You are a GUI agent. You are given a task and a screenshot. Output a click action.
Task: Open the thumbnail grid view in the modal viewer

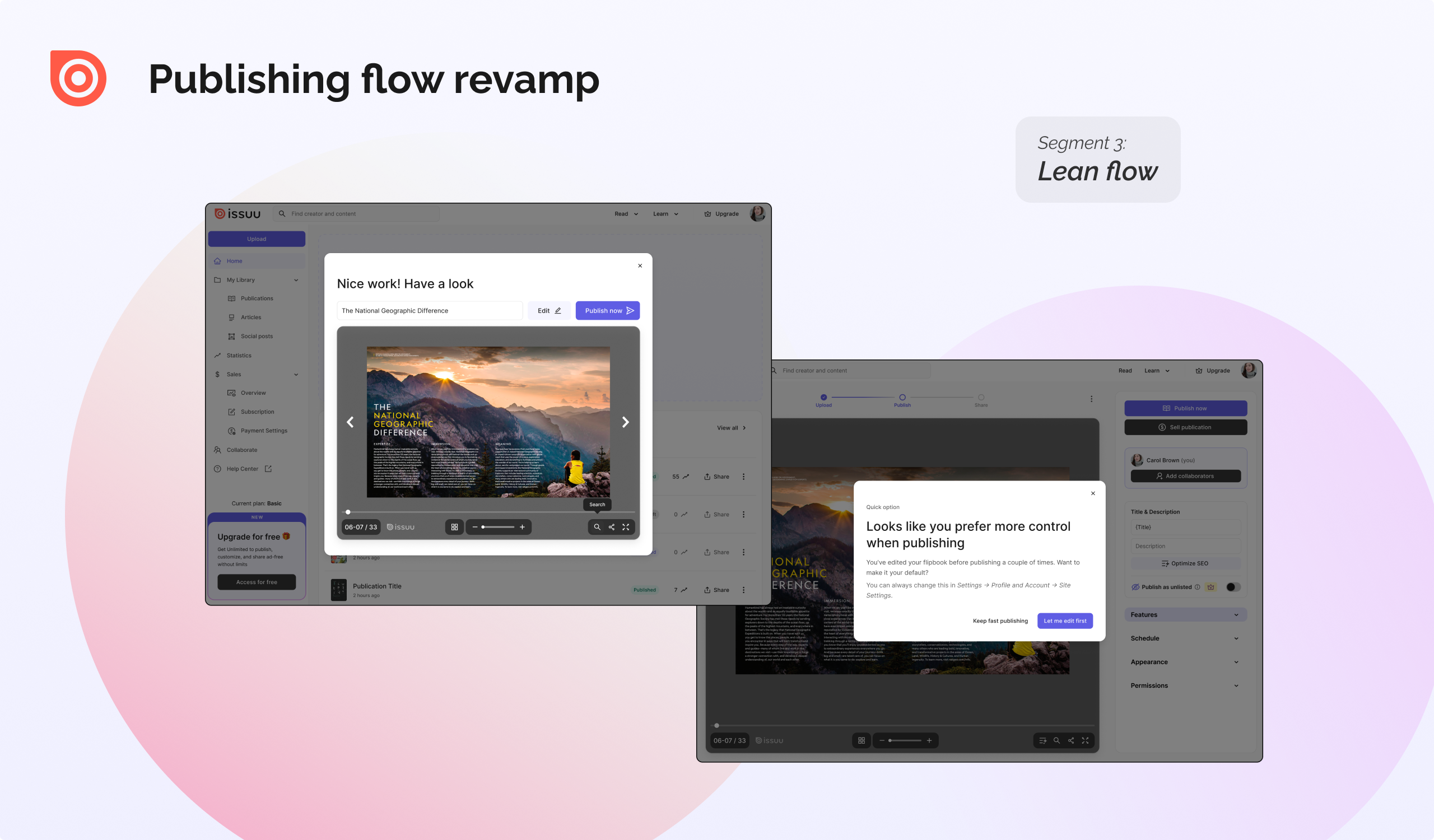pos(454,527)
